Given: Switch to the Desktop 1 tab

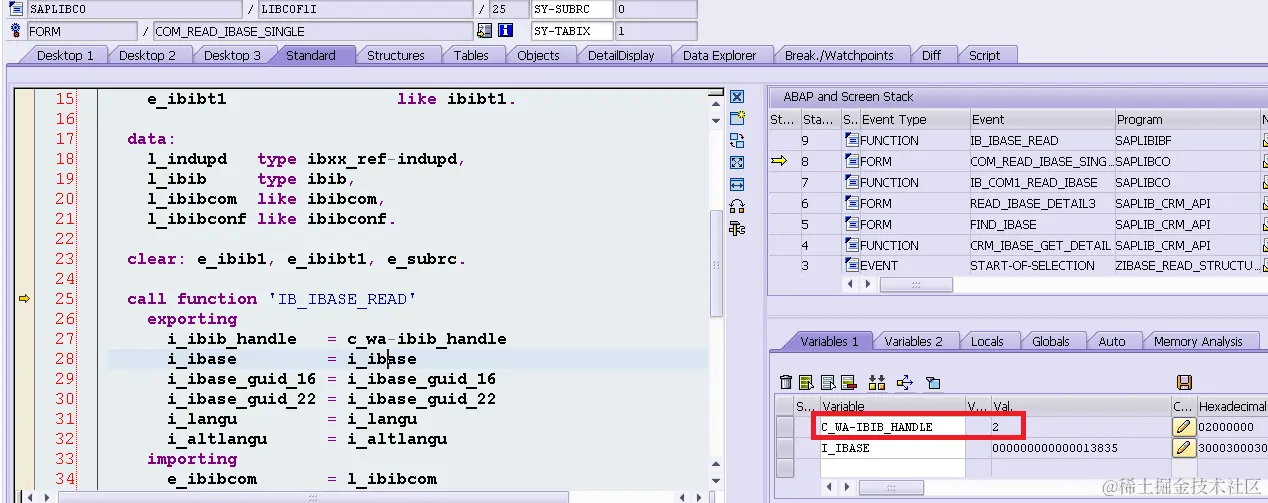Looking at the screenshot, I should [65, 56].
